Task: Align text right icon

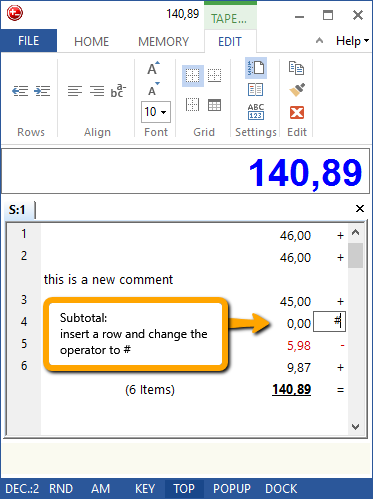Action: [97, 91]
